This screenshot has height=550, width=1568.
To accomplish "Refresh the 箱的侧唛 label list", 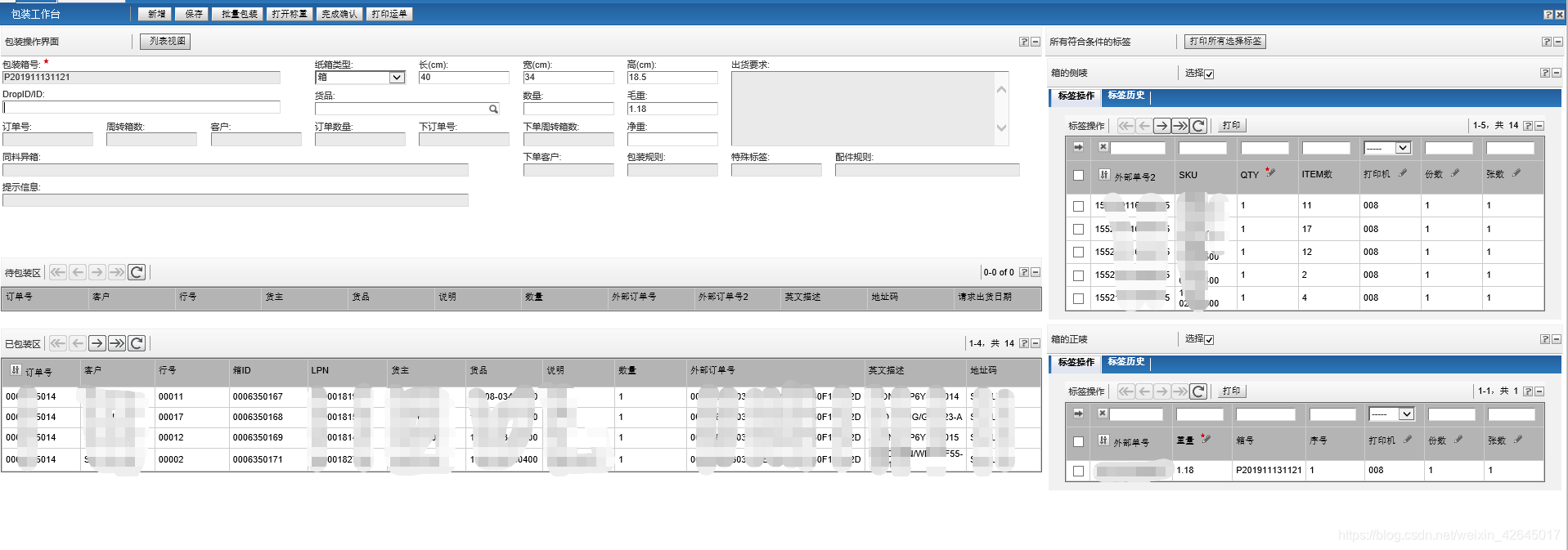I will [1198, 126].
